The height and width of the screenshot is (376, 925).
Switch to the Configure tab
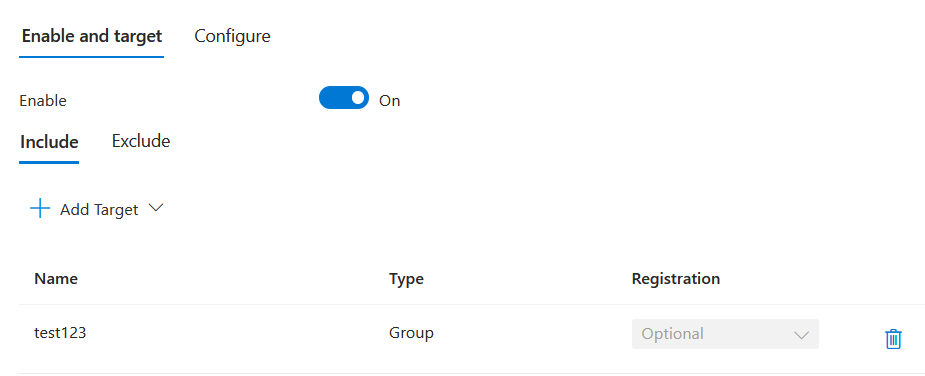[x=232, y=36]
